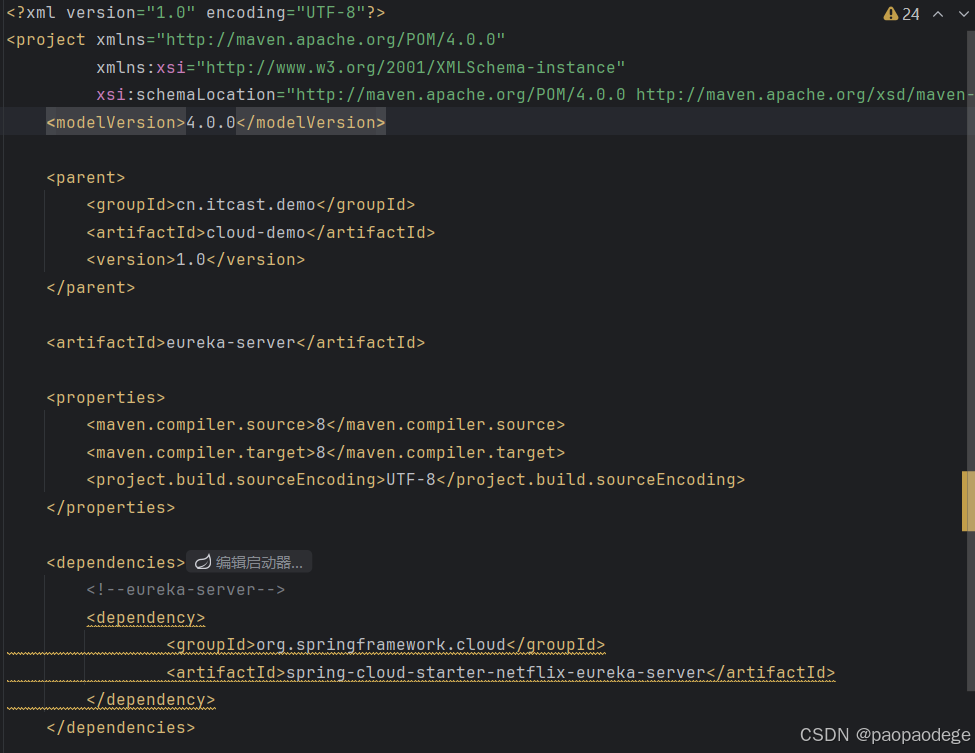Click the closing parent tag
975x753 pixels.
pyautogui.click(x=91, y=287)
